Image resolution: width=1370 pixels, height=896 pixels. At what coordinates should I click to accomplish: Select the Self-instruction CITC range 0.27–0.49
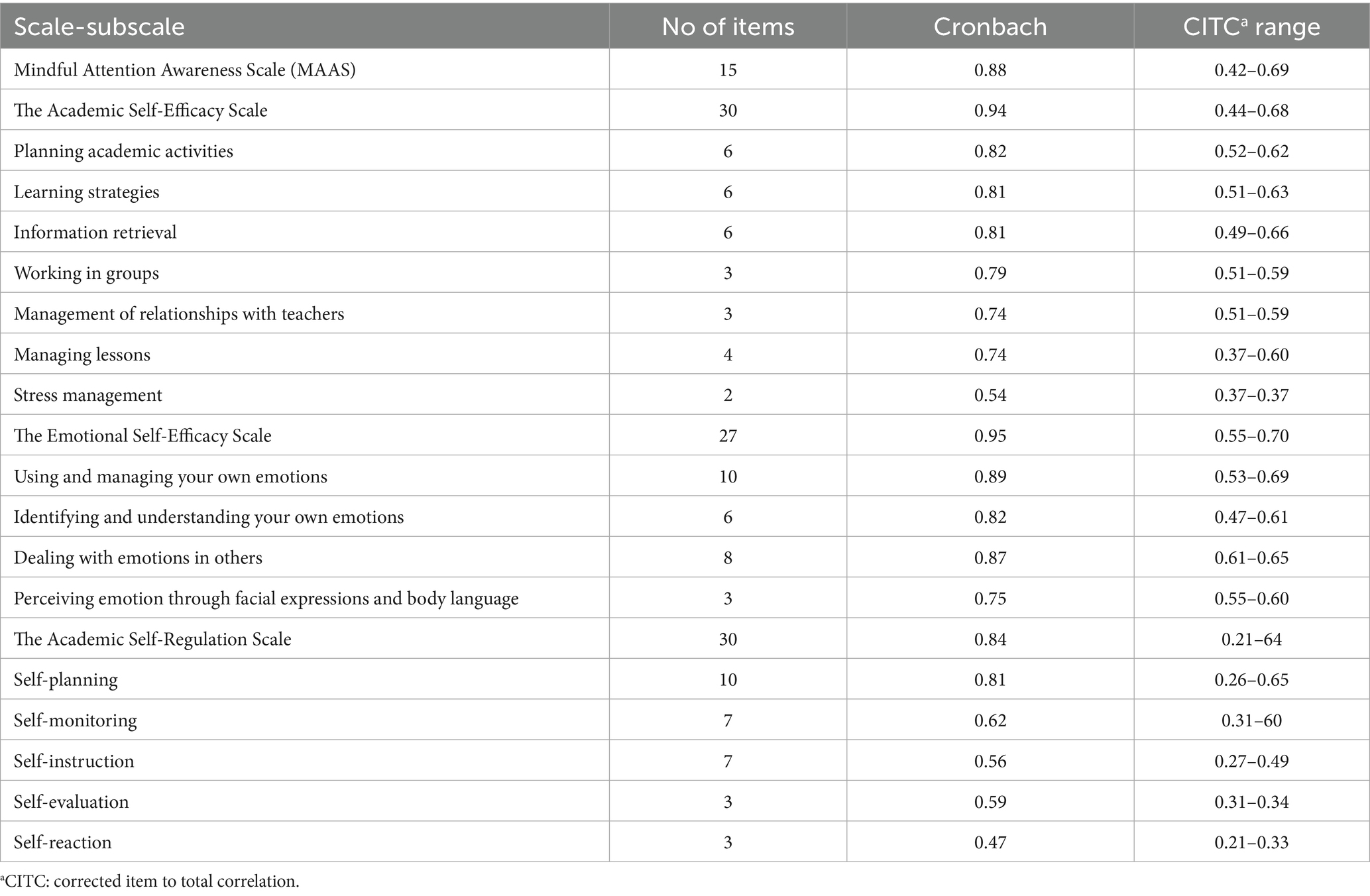point(1251,761)
